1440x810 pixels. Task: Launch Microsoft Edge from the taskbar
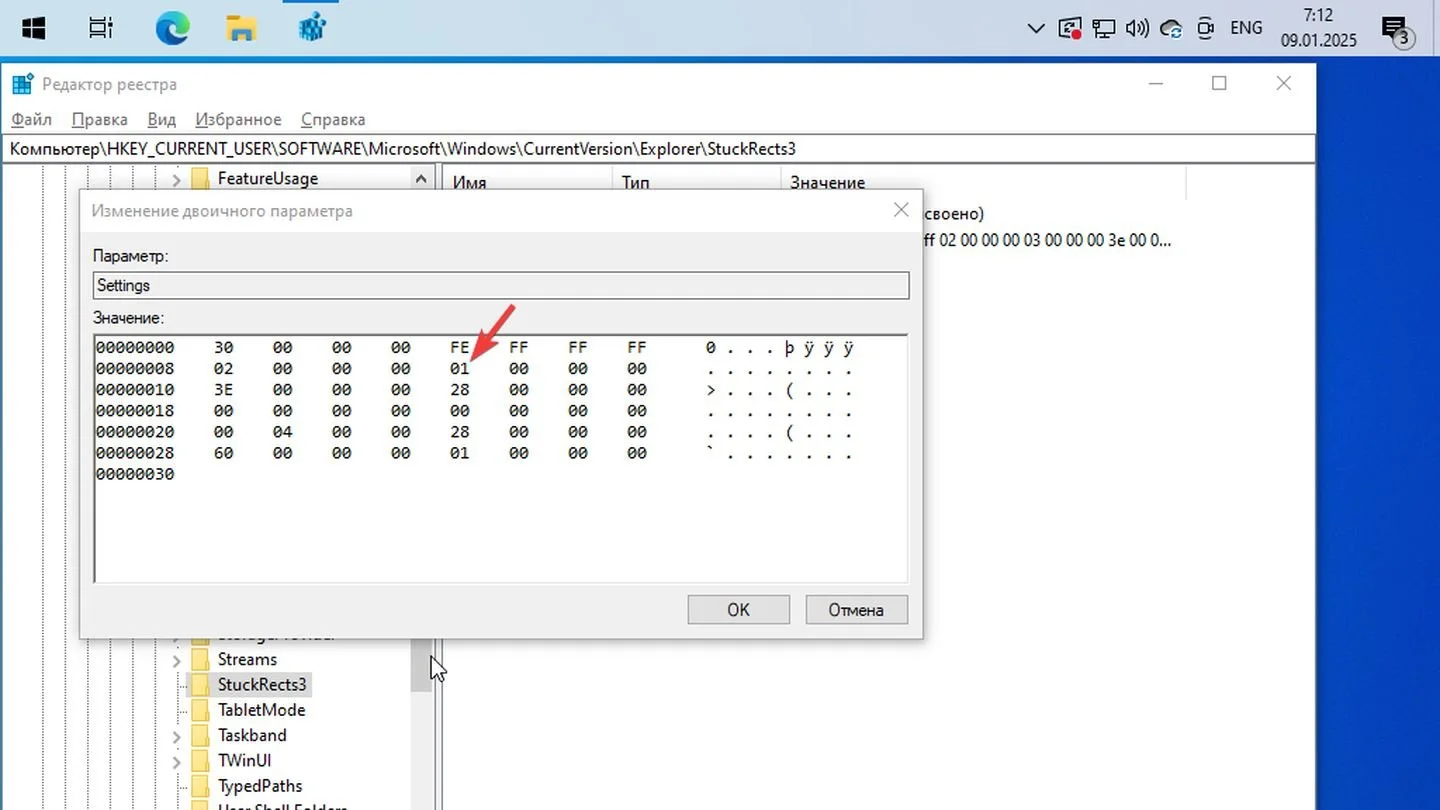(172, 28)
